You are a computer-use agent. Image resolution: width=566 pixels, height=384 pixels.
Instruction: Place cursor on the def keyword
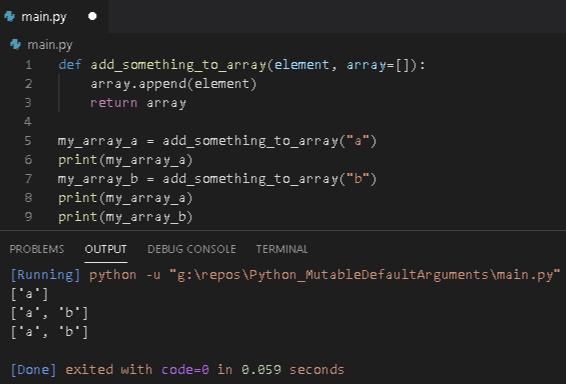coord(70,65)
